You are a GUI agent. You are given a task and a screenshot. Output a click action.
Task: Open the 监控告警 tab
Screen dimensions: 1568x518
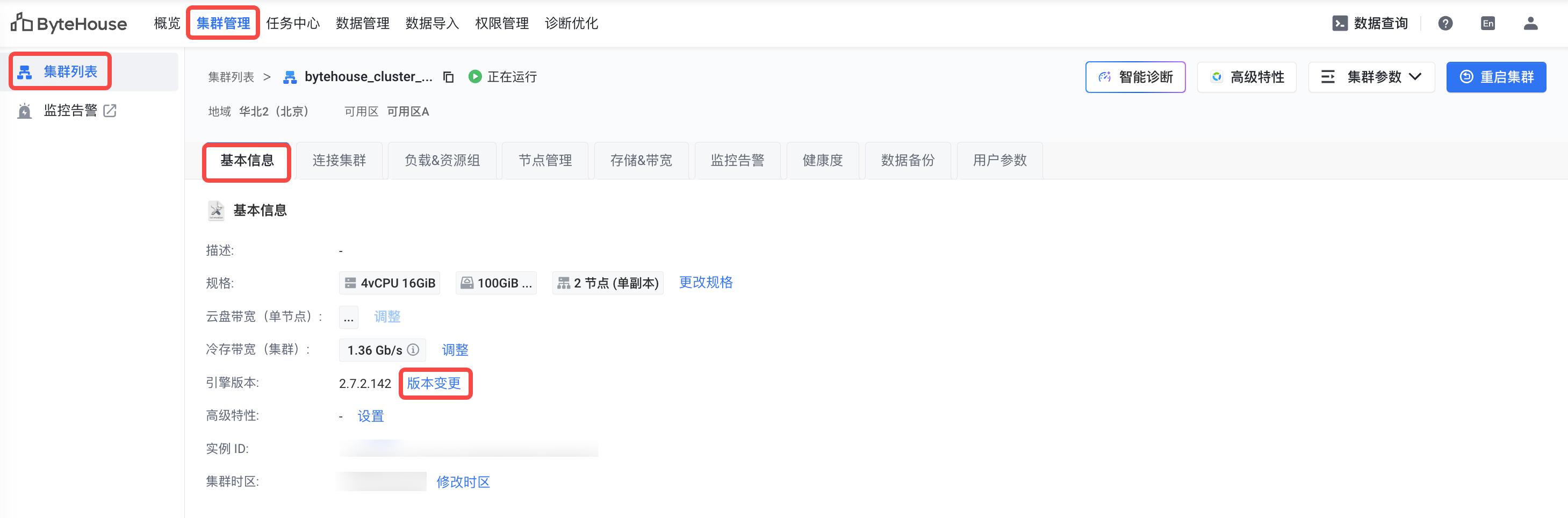point(737,161)
